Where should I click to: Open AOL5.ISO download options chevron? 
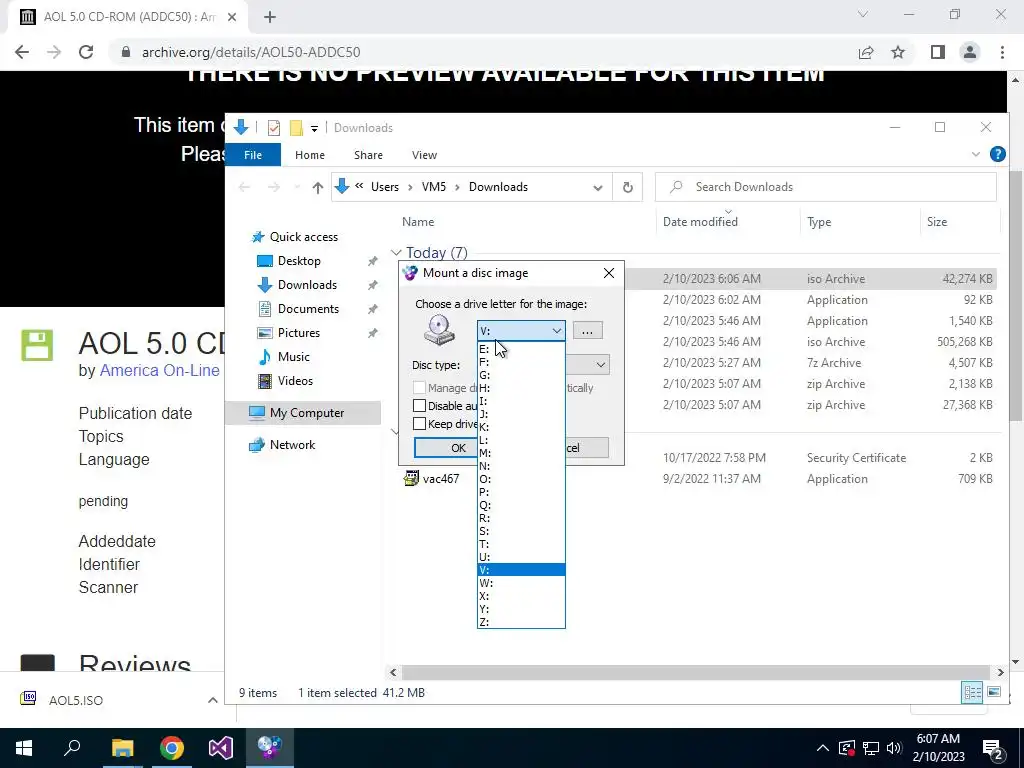pyautogui.click(x=212, y=700)
